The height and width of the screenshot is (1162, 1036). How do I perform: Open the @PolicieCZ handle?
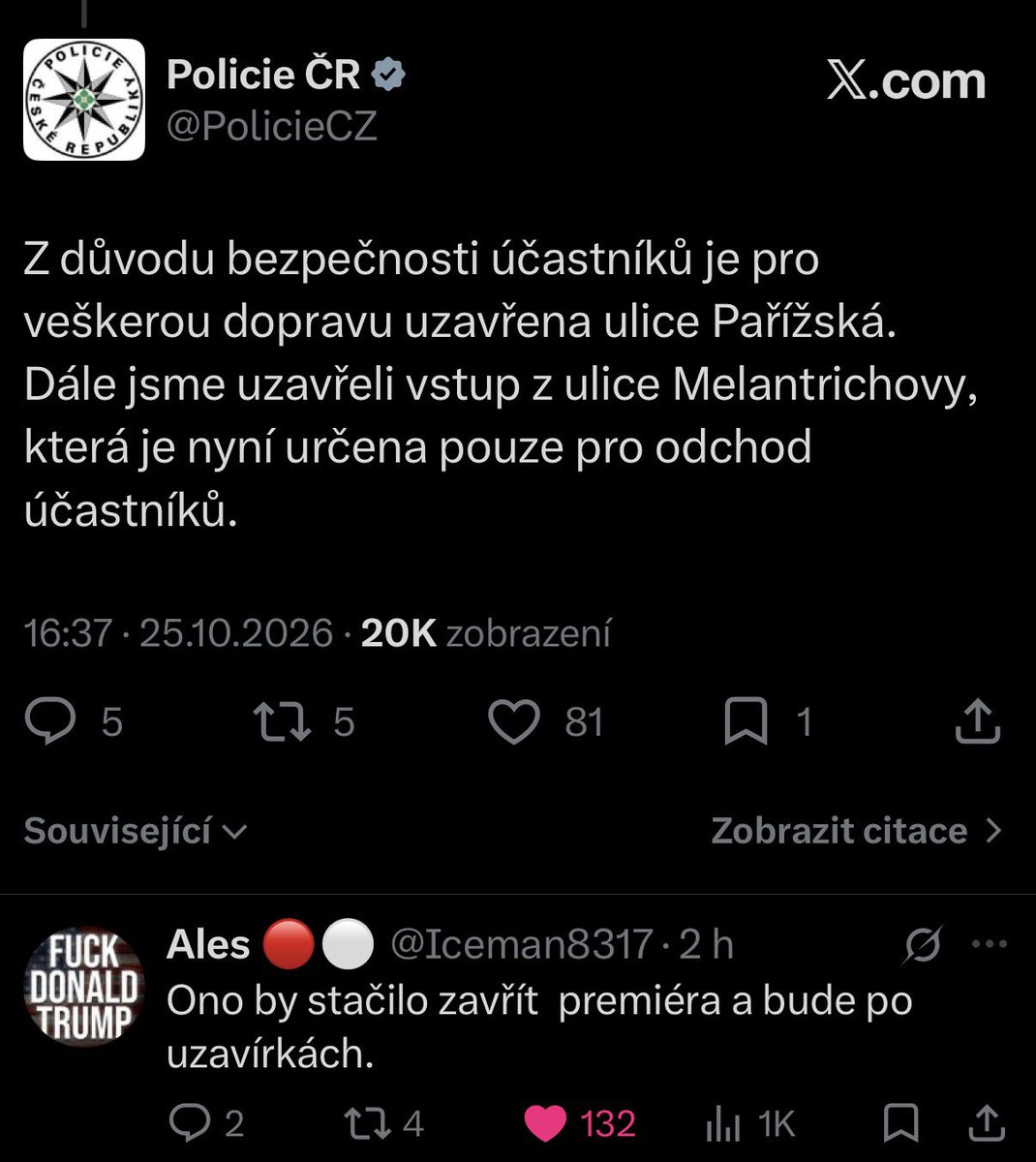pos(272,126)
